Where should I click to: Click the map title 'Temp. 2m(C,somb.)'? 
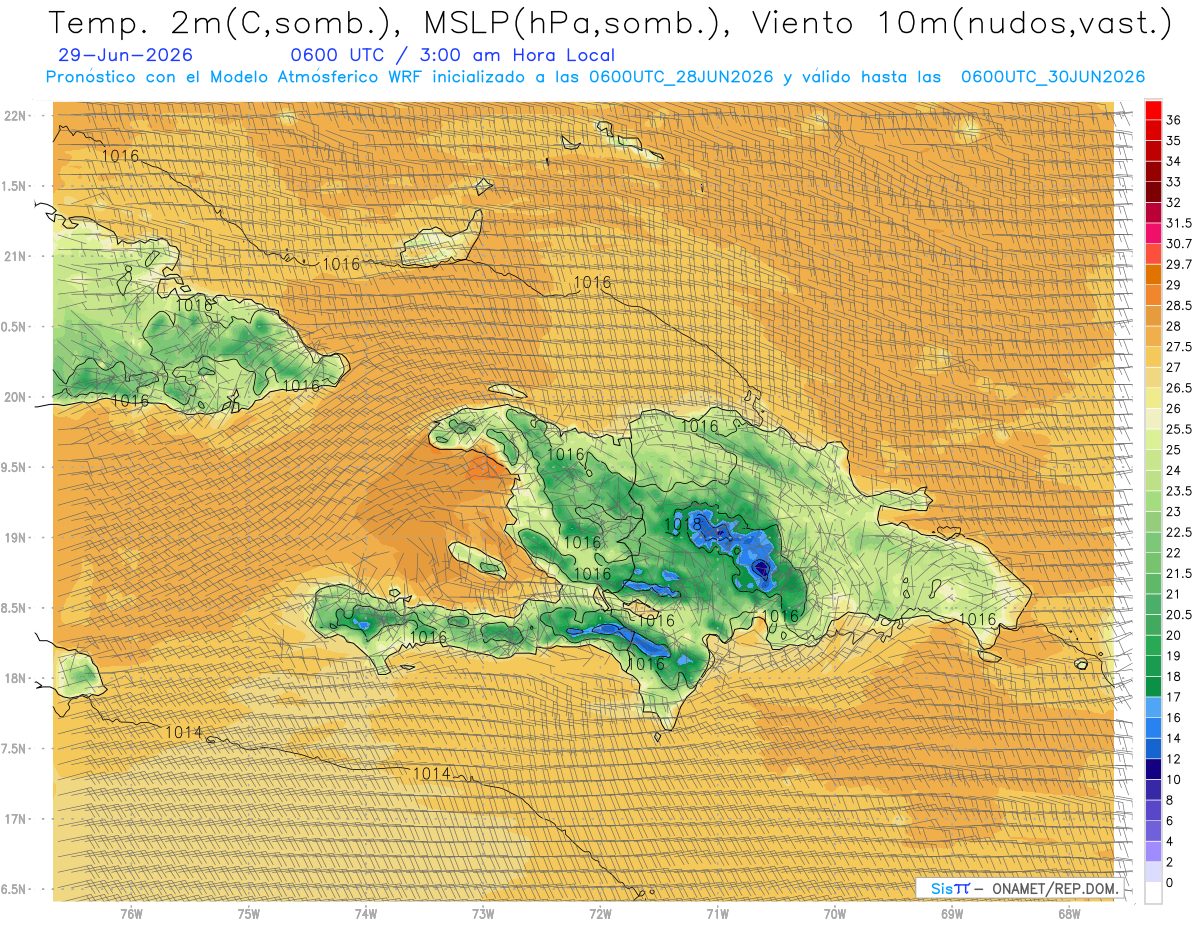click(x=220, y=22)
